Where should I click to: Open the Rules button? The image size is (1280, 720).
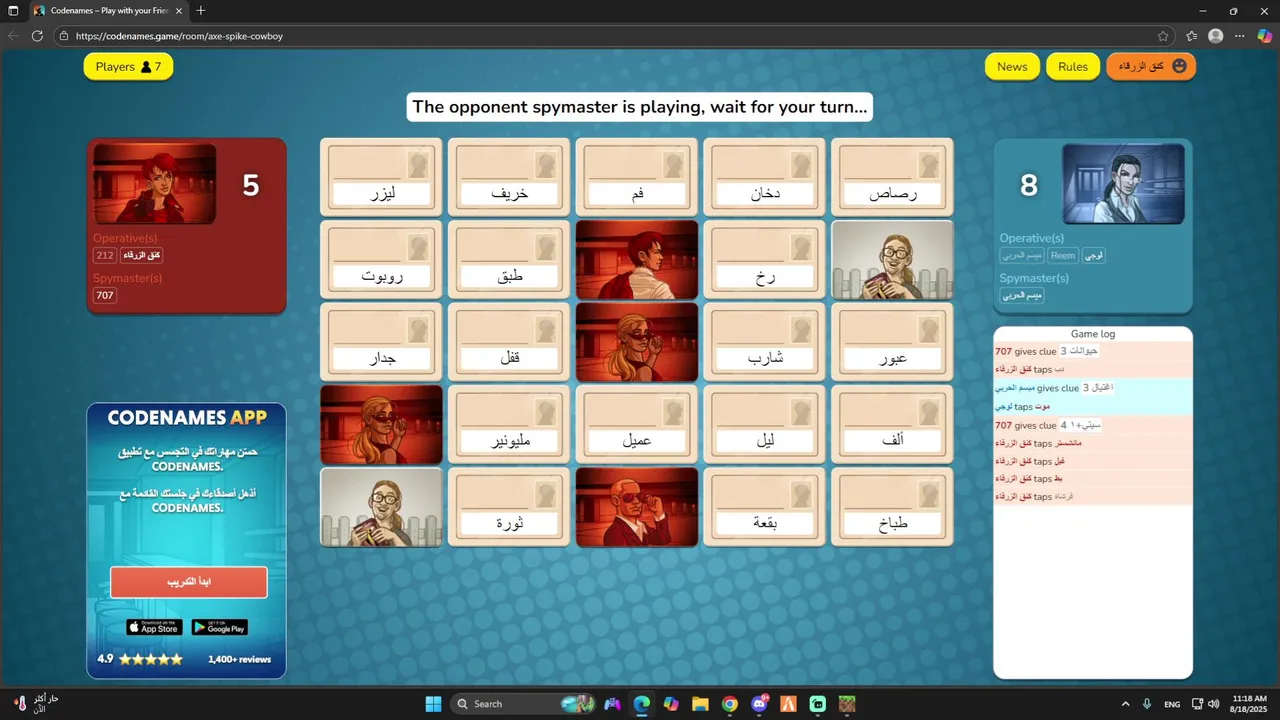pos(1073,67)
